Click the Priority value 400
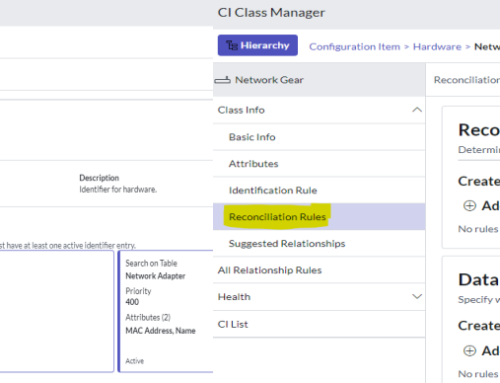Image resolution: width=500 pixels, height=383 pixels. [x=132, y=302]
